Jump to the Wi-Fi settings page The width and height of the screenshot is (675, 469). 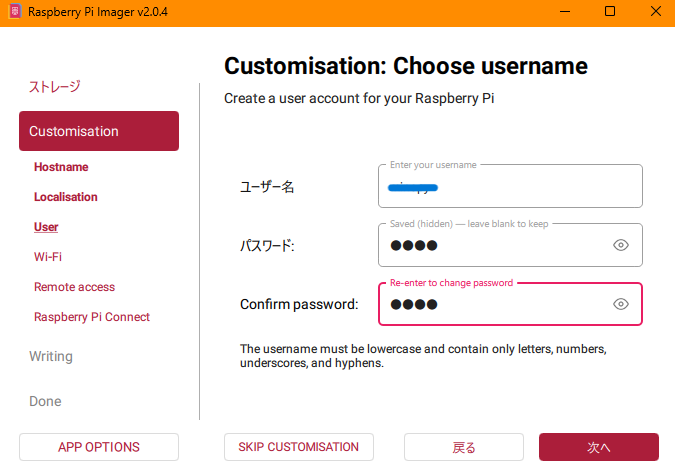click(x=48, y=257)
